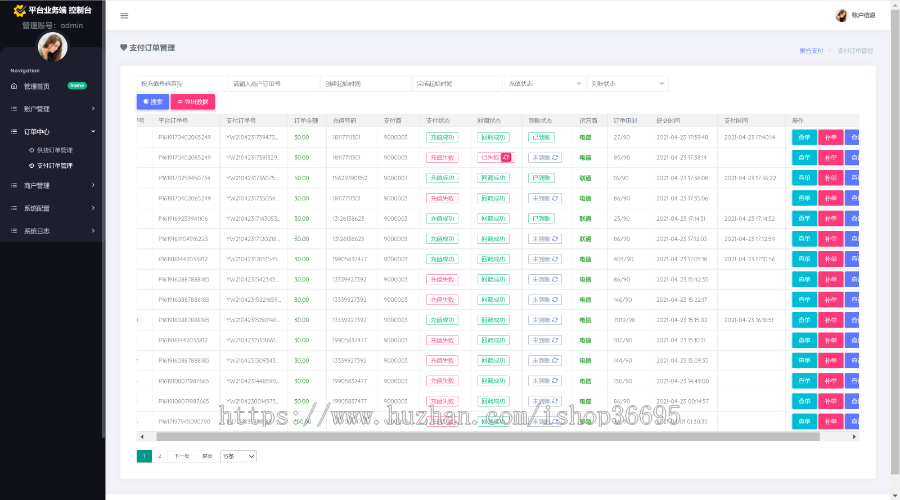The image size is (900, 500).
Task: Click the heart icon beside the 支付订单管理 title
Action: (x=124, y=47)
